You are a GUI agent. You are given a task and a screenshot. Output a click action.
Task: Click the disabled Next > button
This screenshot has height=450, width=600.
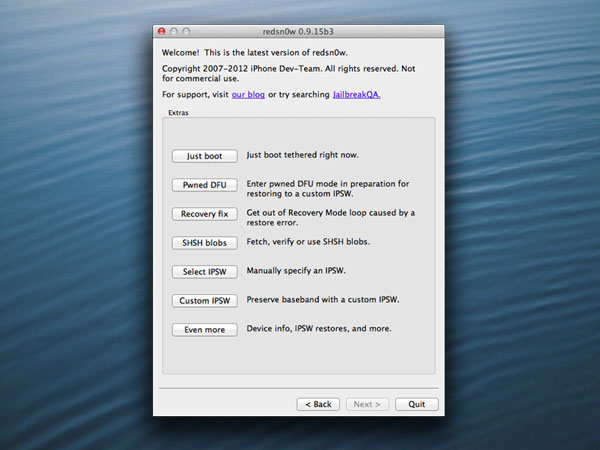coord(367,404)
